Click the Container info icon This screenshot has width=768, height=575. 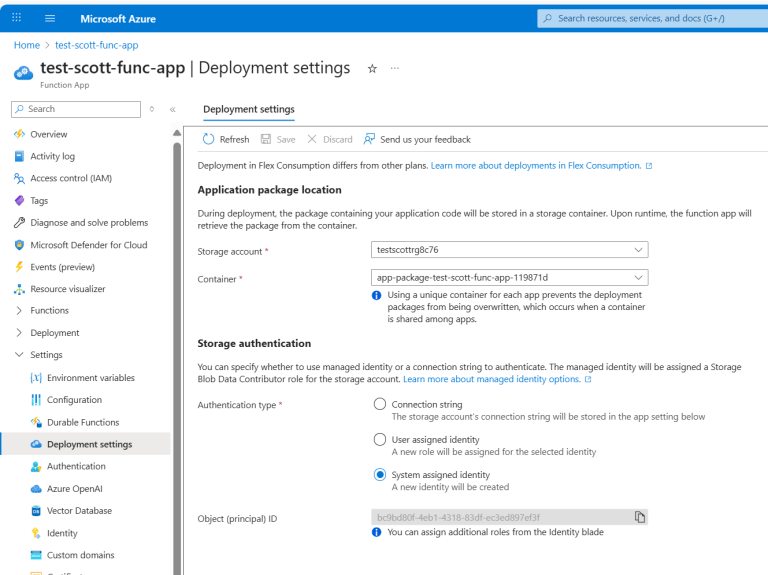[x=376, y=295]
